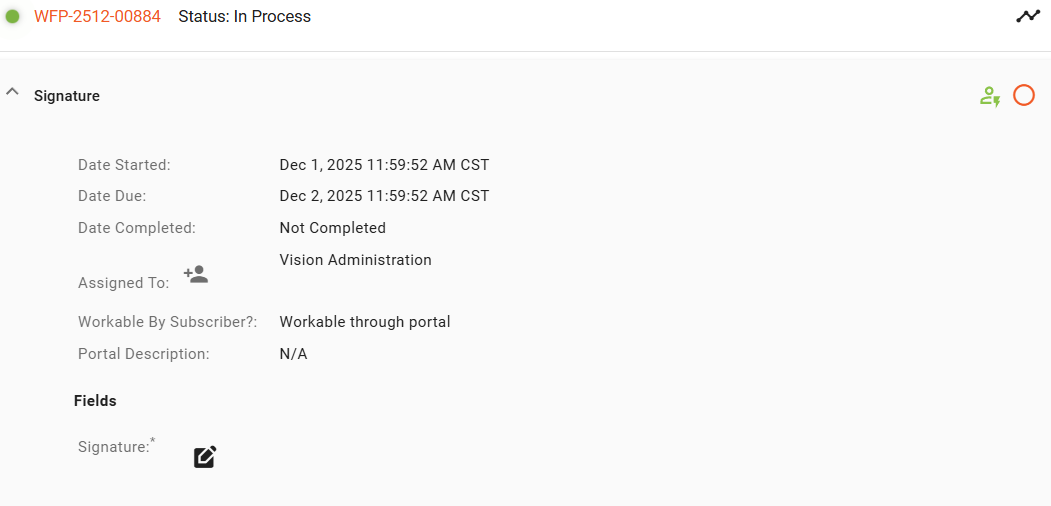Open the workflow trend graph icon
Screen dimensions: 1051x506
coord(1028,16)
